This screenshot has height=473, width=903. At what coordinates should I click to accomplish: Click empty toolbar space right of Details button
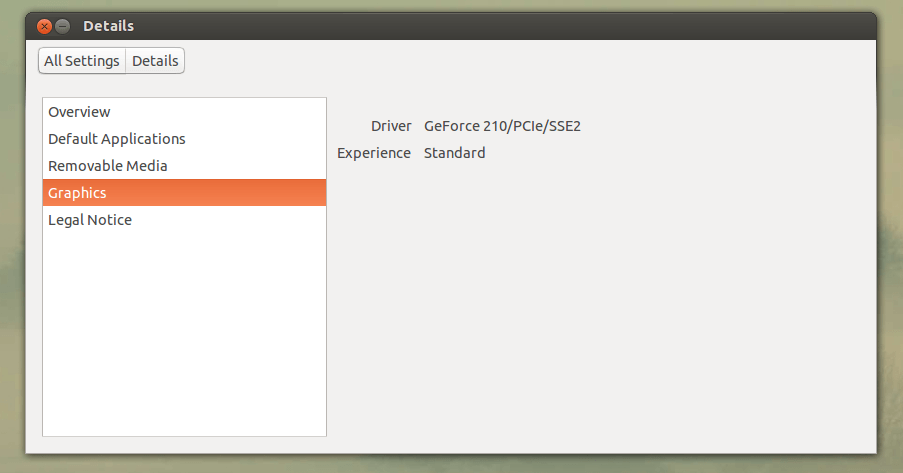(500, 61)
